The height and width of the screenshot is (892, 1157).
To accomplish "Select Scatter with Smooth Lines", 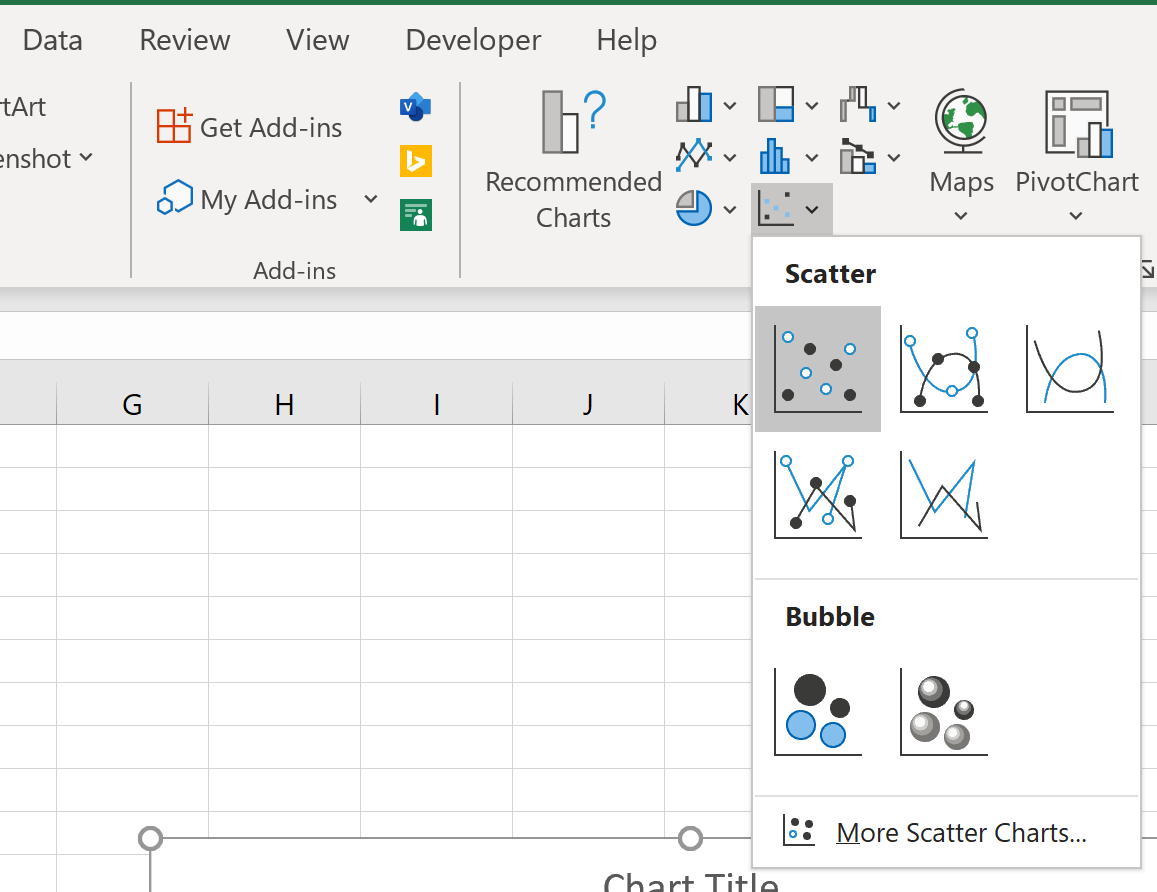I will [1068, 368].
